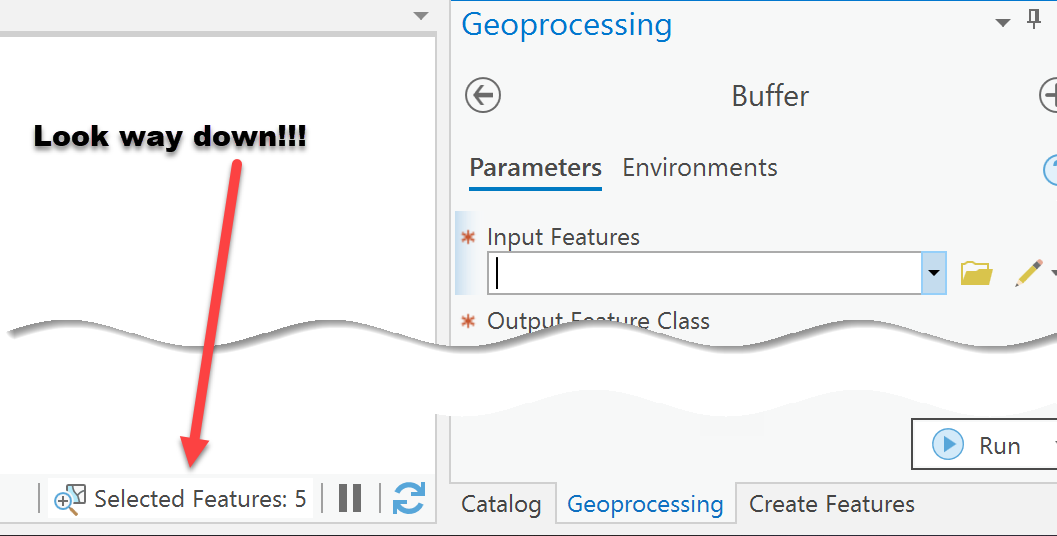The height and width of the screenshot is (536, 1057).
Task: Switch to the Parameters tab
Action: [x=535, y=168]
